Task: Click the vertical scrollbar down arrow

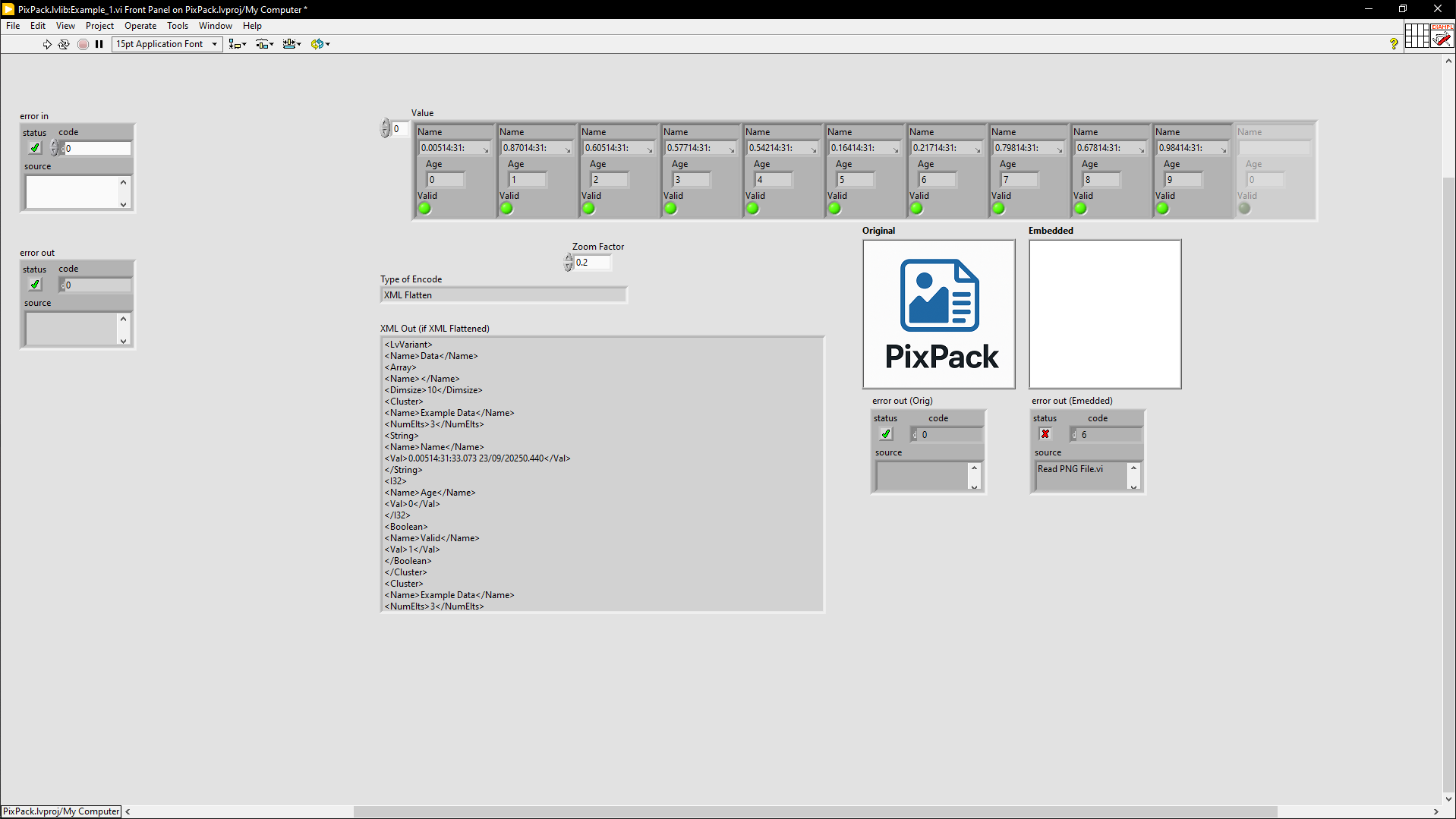Action: pyautogui.click(x=1449, y=799)
